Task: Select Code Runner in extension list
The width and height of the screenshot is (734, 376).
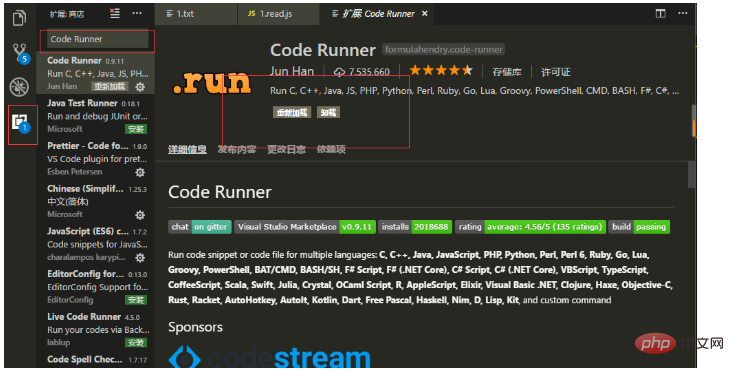Action: click(x=95, y=74)
